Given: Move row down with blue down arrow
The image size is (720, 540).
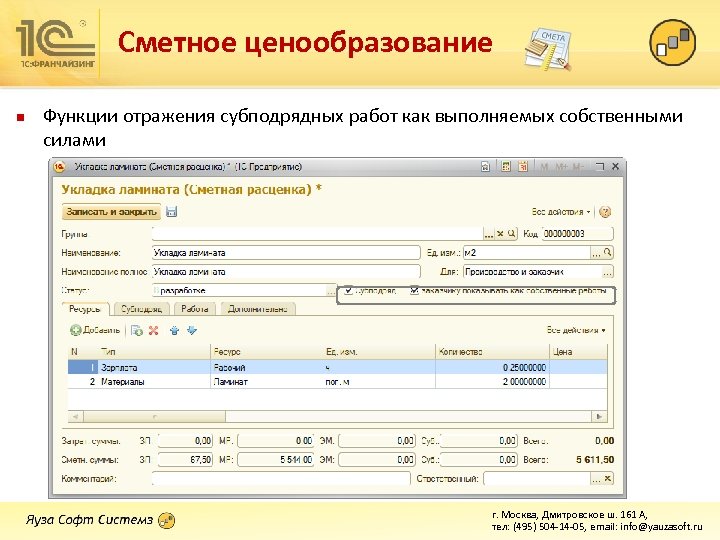Looking at the screenshot, I should [192, 331].
